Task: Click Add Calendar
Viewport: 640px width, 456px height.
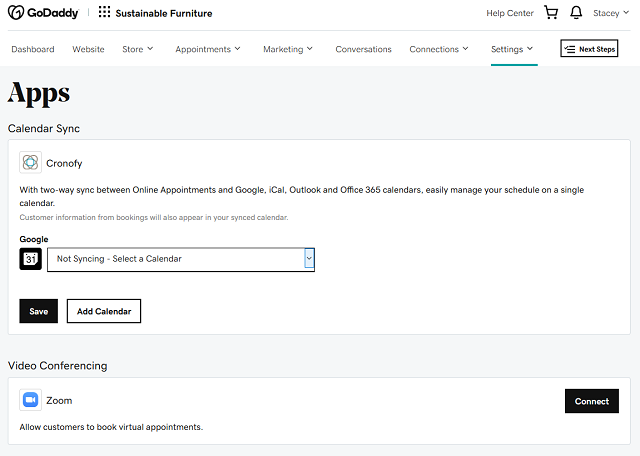Action: 104,311
